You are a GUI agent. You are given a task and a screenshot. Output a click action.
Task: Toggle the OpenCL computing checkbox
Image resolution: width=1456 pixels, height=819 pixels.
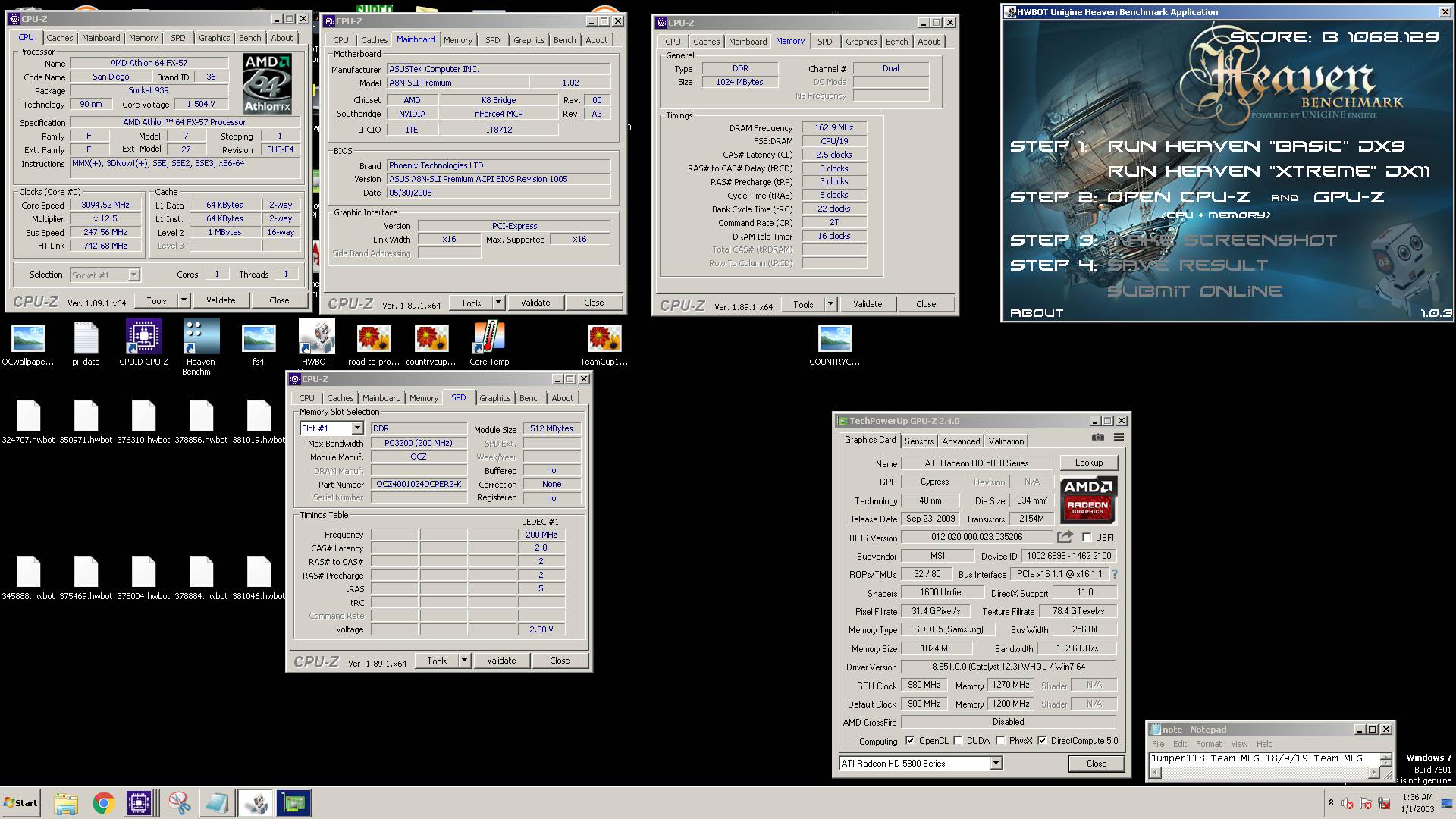[x=910, y=741]
